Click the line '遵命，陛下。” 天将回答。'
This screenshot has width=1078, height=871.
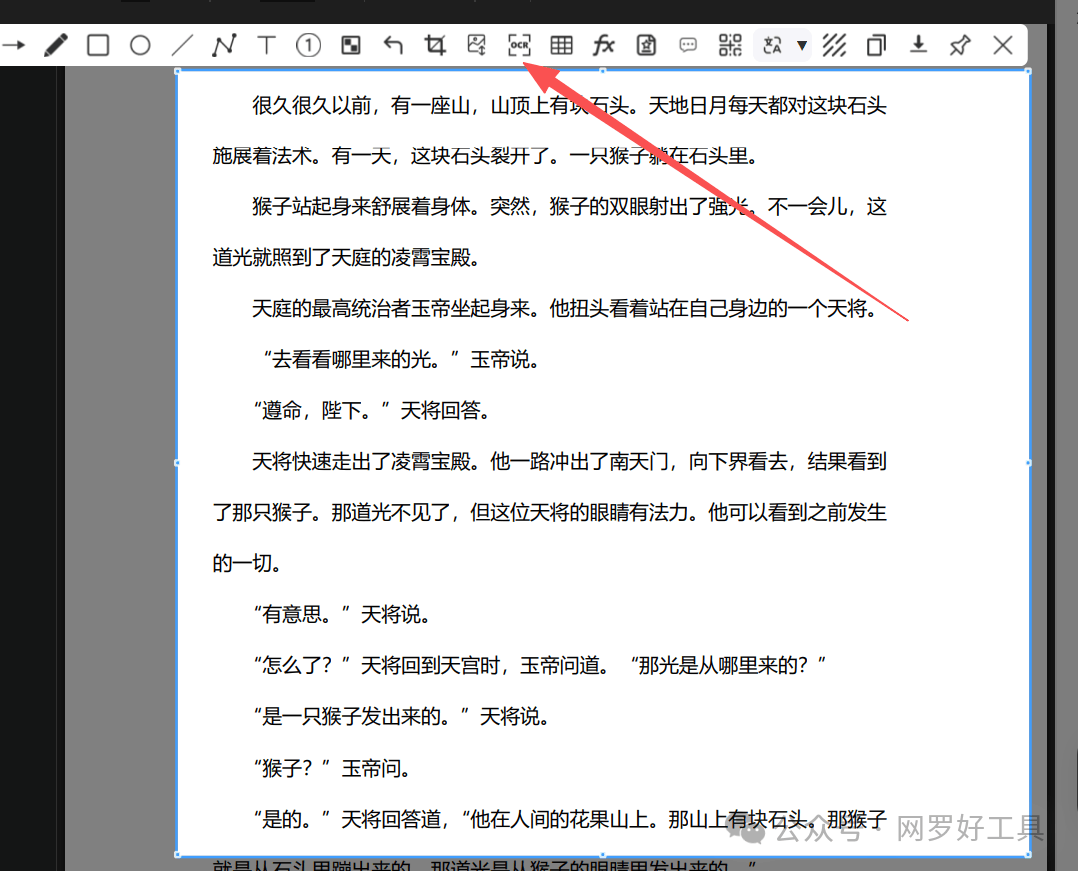click(x=371, y=411)
